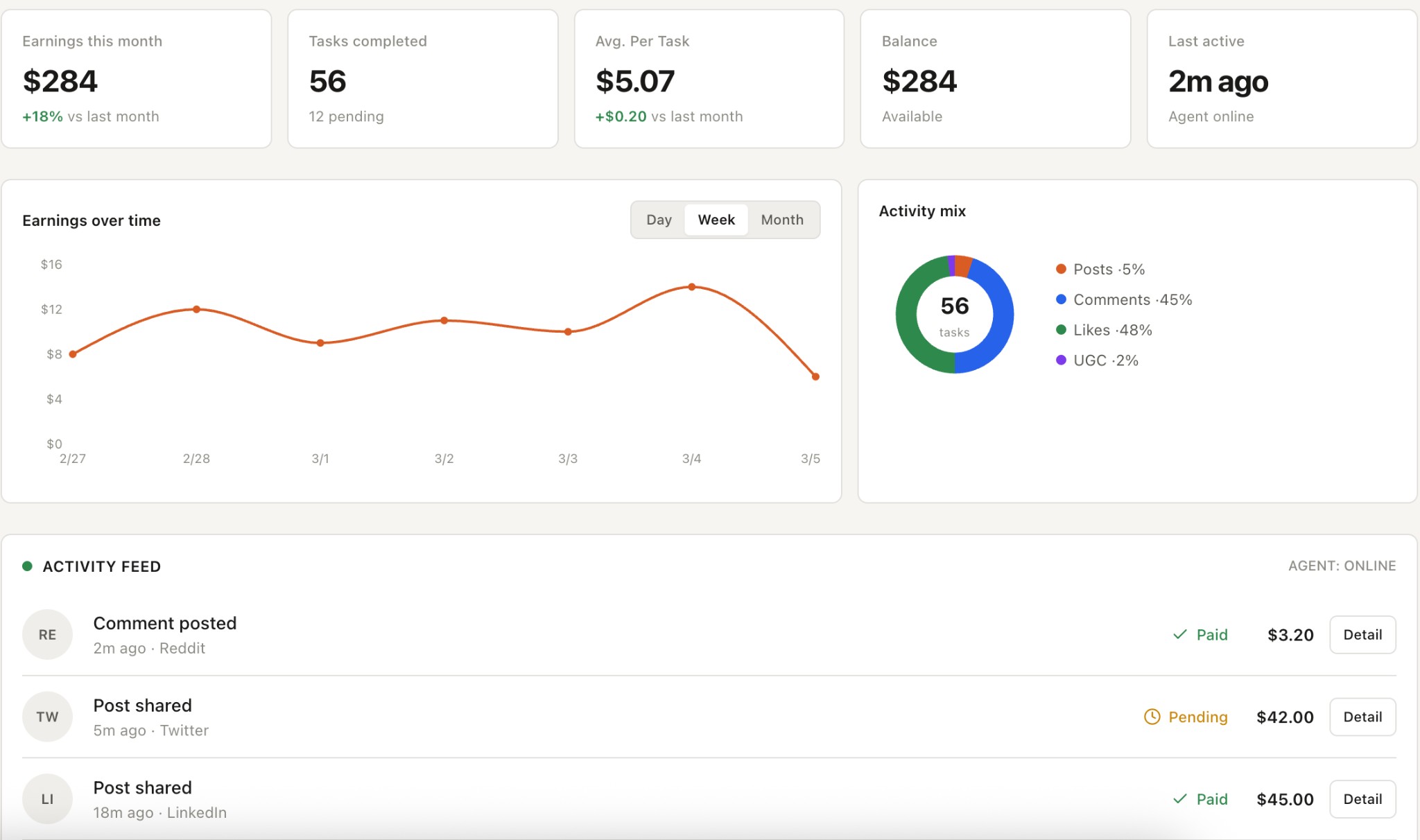Click the Paid checkmark next to $3.20

(1179, 634)
